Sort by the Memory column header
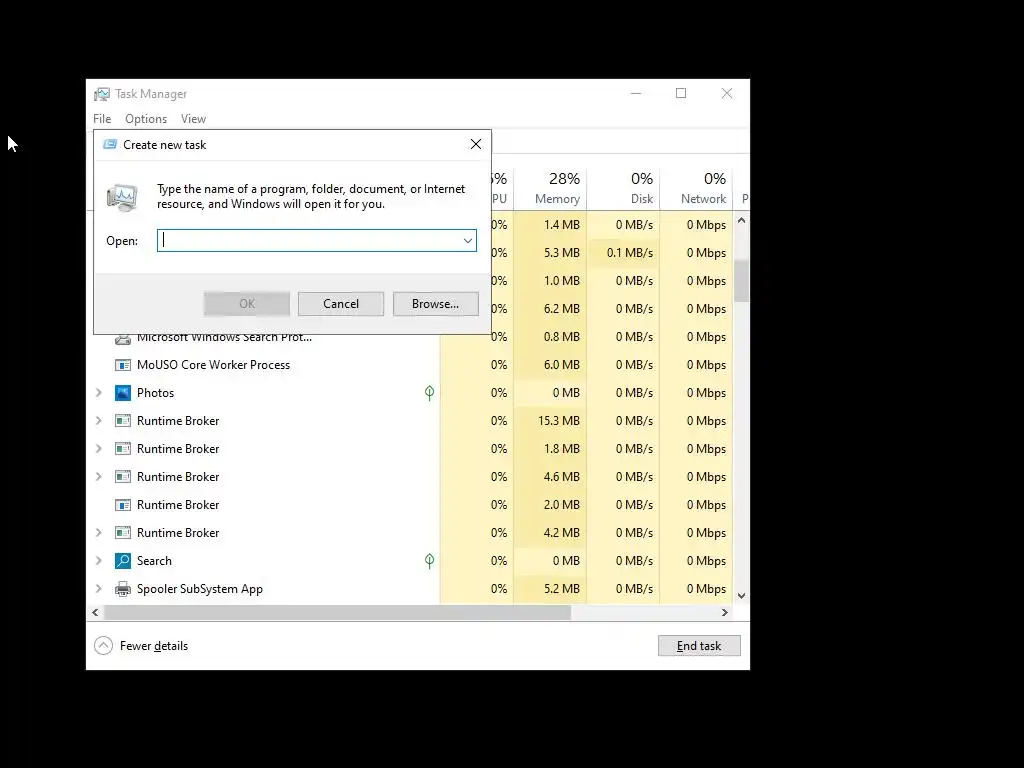Screen dimensions: 1024x768 point(551,188)
